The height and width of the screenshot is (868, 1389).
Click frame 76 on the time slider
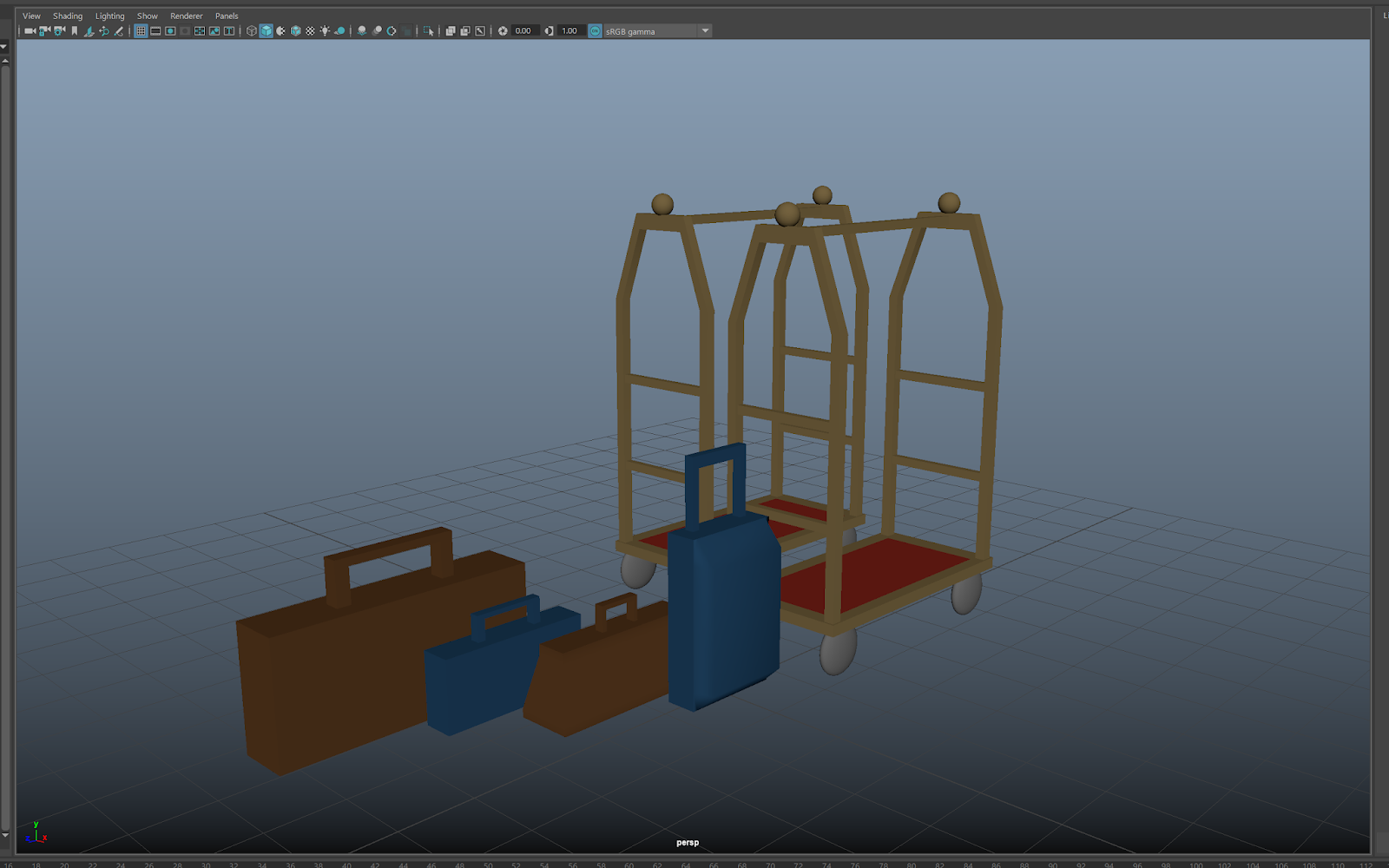[855, 865]
